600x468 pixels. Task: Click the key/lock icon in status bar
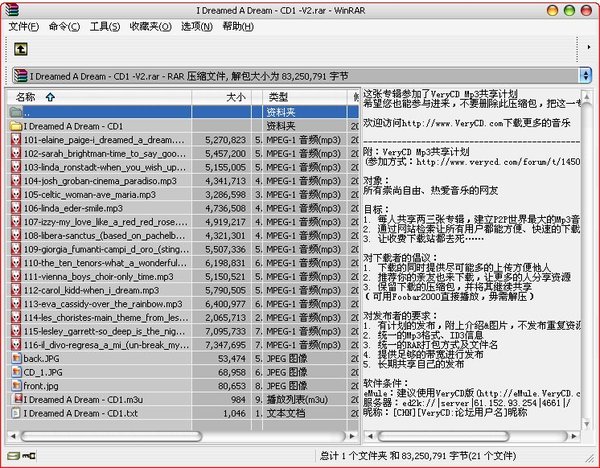[x=29, y=456]
